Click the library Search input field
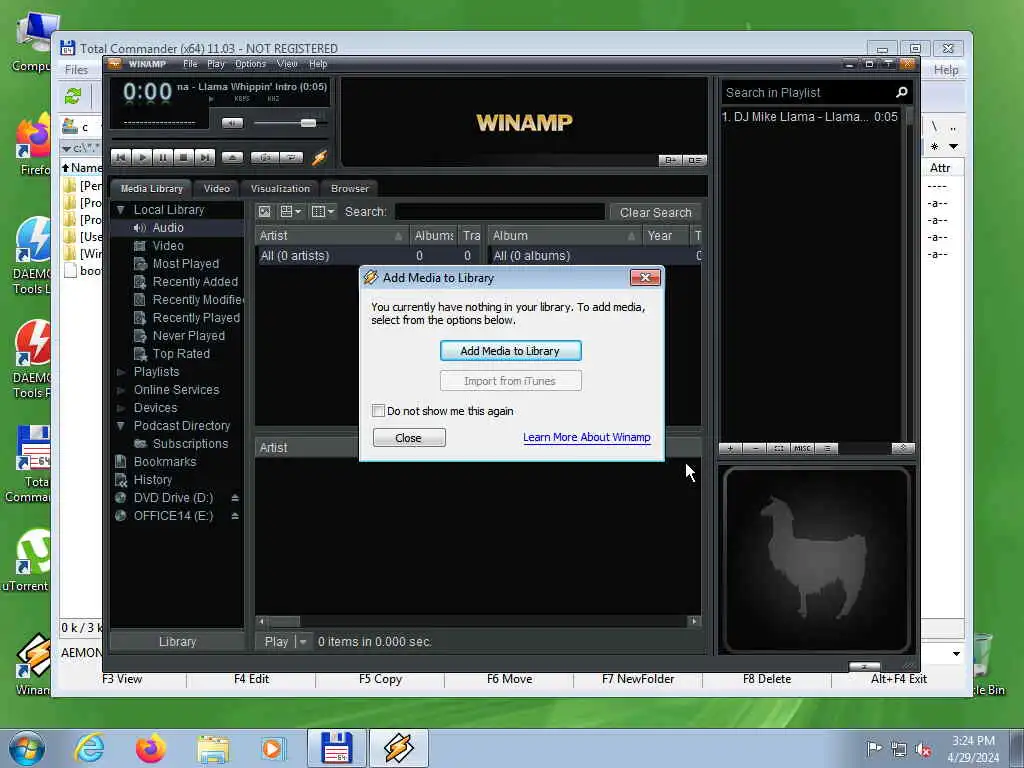Viewport: 1024px width, 768px height. point(500,212)
